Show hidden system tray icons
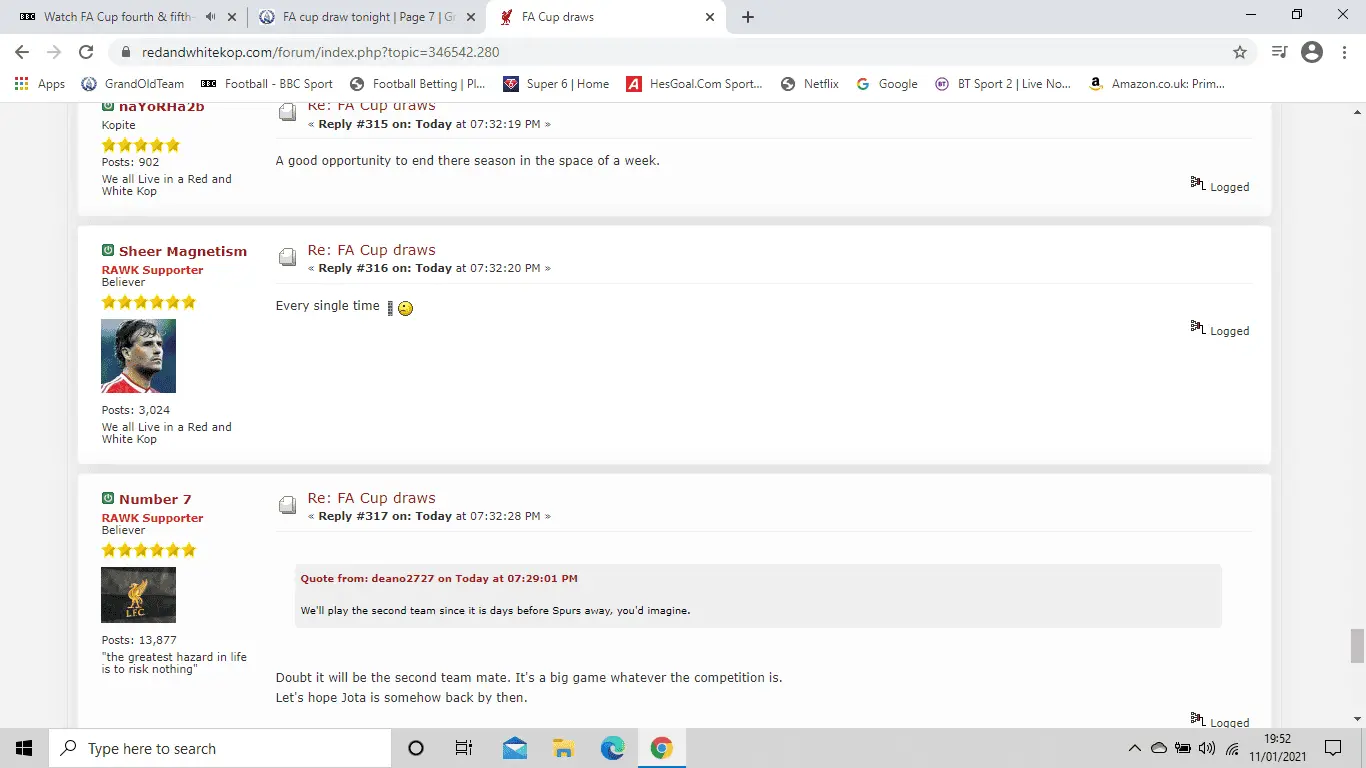Screen dimensions: 1366x768 point(1134,748)
